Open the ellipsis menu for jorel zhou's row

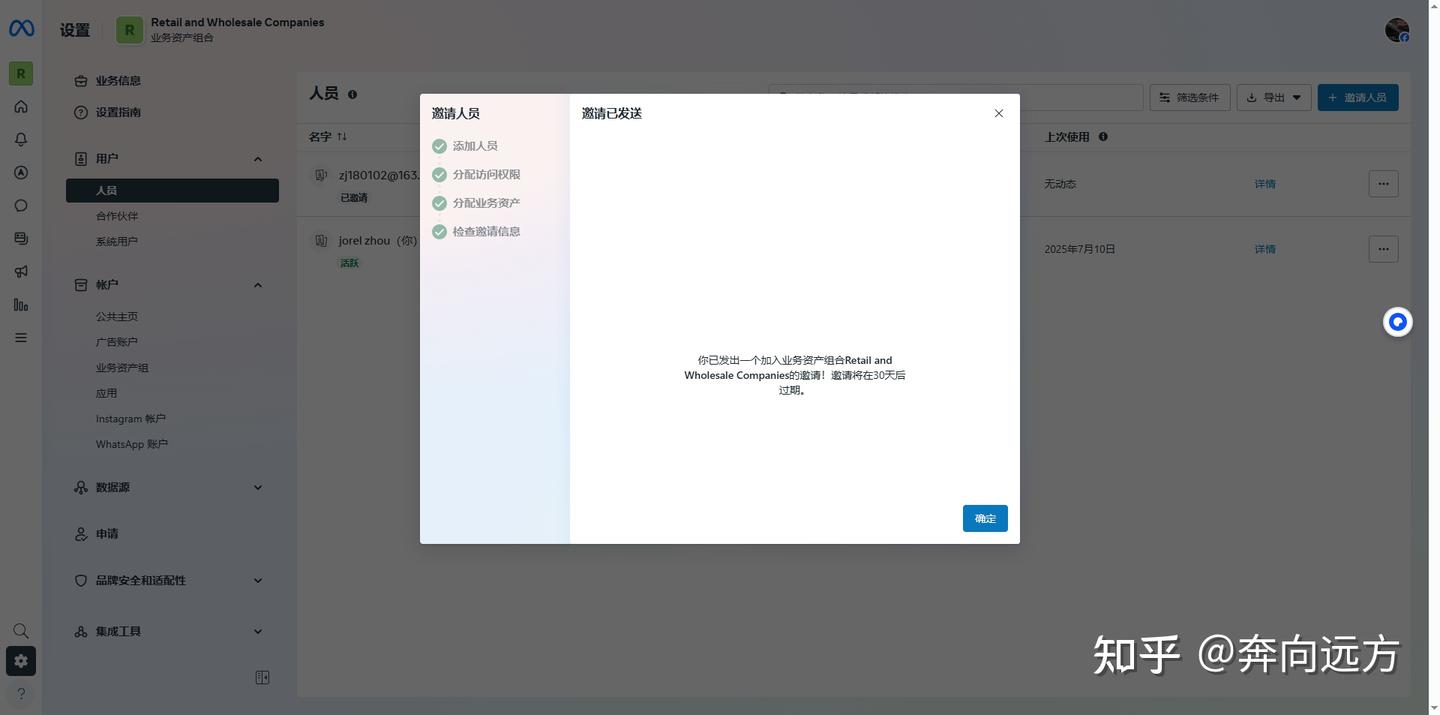(1382, 248)
